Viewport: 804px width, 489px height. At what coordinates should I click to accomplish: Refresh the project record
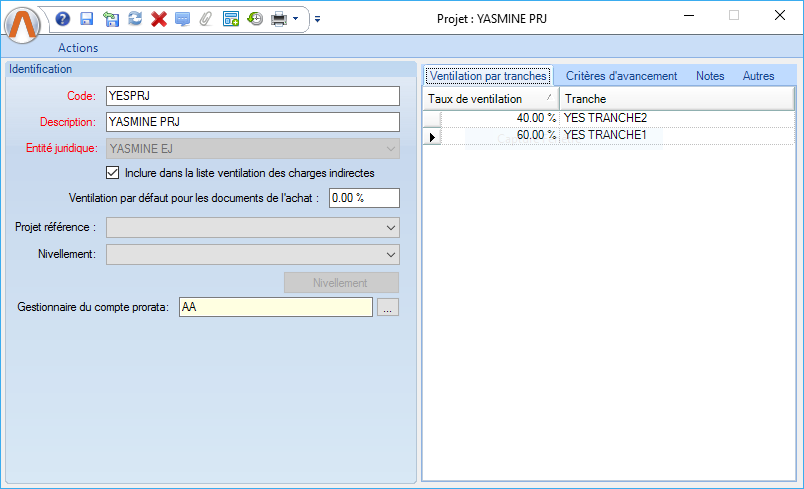click(x=134, y=19)
